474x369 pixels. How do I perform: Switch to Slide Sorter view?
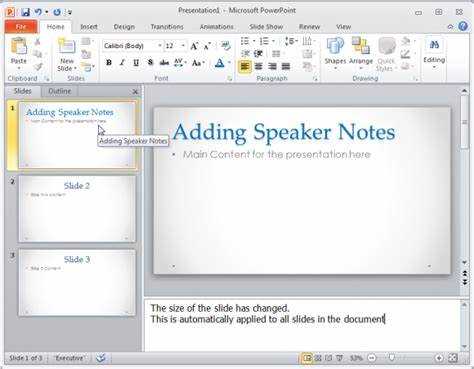(318, 358)
